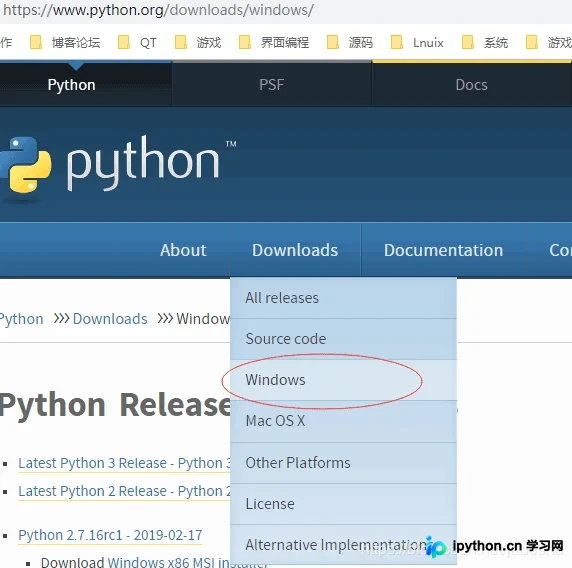Screen dimensions: 572x568
Task: Switch to the Python top tab
Action: (x=72, y=85)
